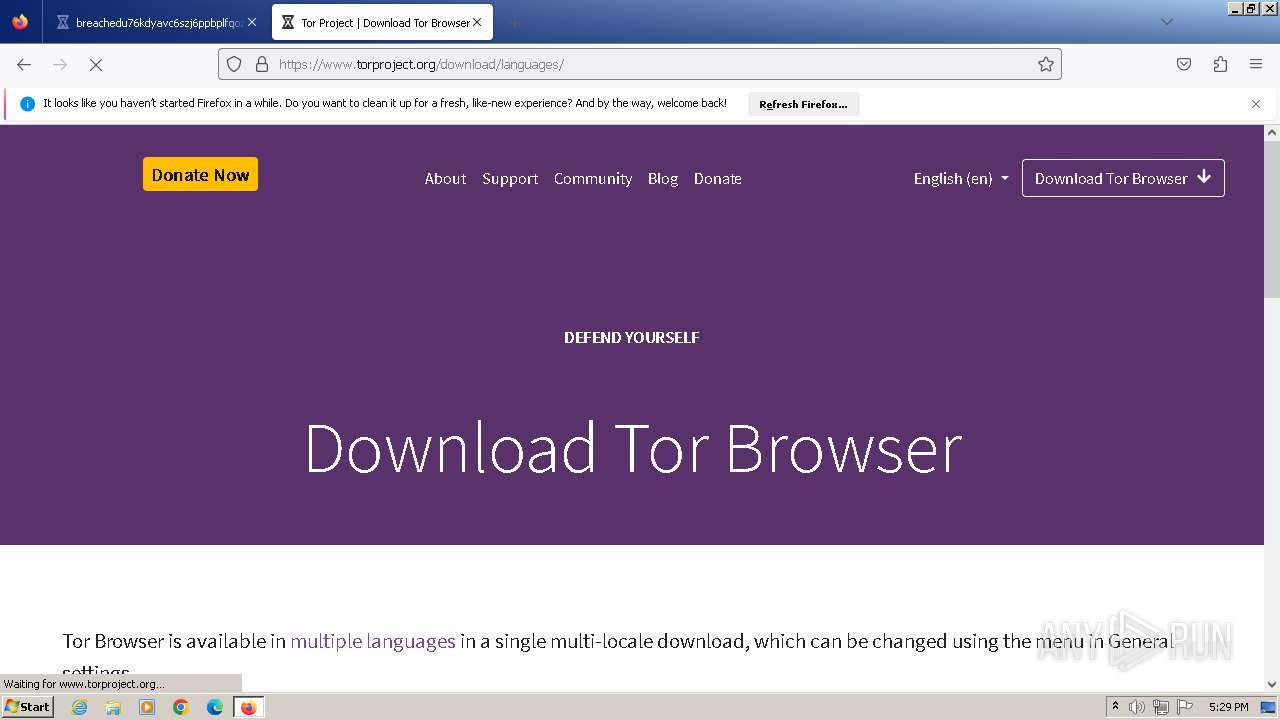The height and width of the screenshot is (720, 1280).
Task: Open a new tab with plus
Action: (514, 22)
